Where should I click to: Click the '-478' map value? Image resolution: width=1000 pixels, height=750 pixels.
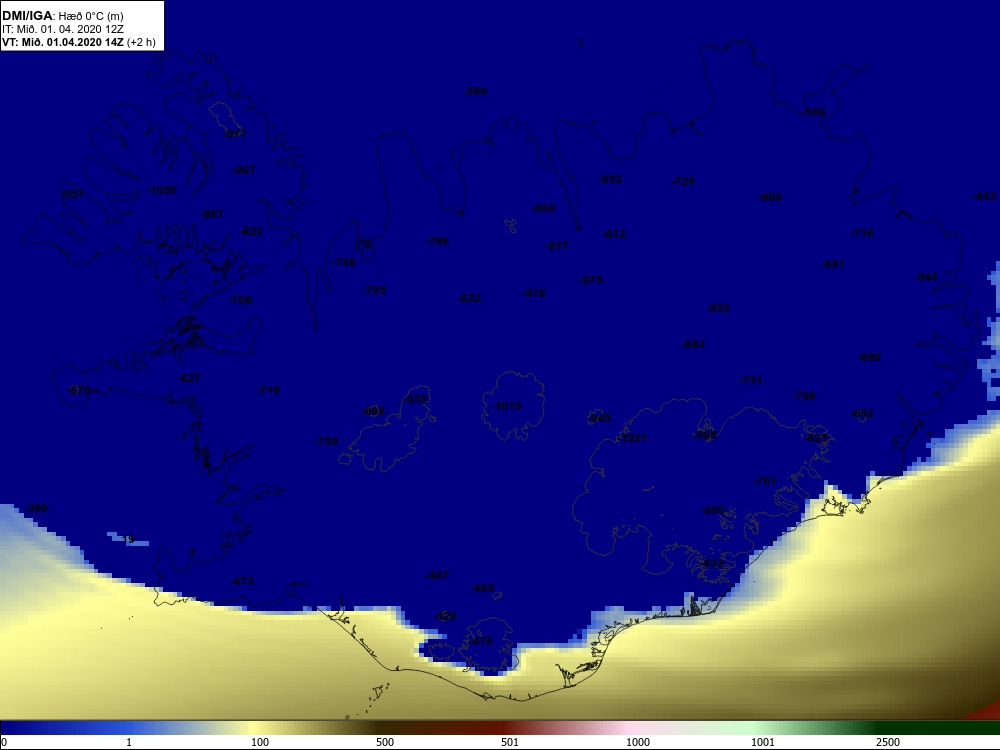[482, 642]
